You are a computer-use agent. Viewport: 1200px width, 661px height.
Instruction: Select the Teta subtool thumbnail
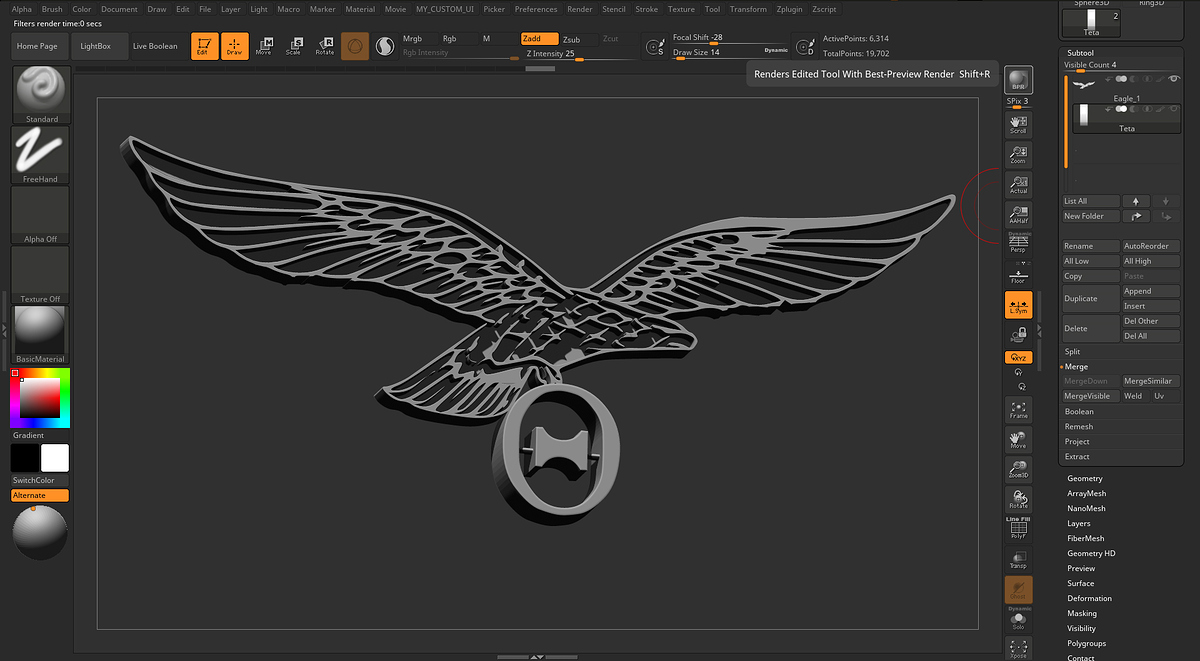(1085, 115)
